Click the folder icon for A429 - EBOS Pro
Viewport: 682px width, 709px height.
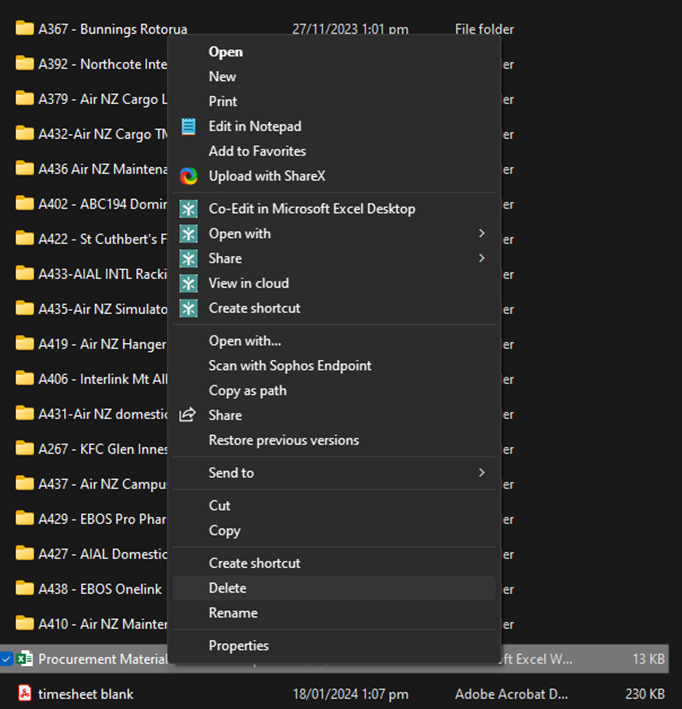(24, 518)
